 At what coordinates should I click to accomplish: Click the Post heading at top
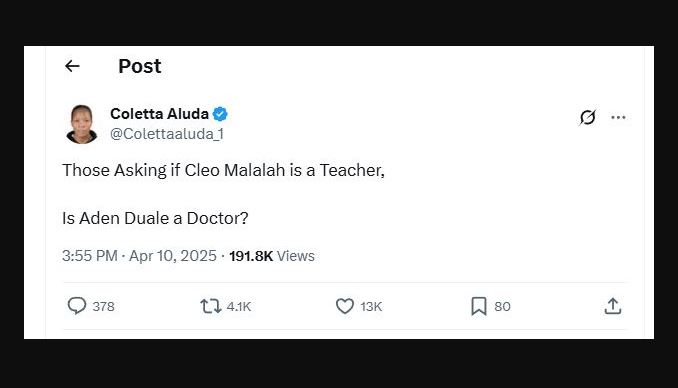[x=140, y=66]
